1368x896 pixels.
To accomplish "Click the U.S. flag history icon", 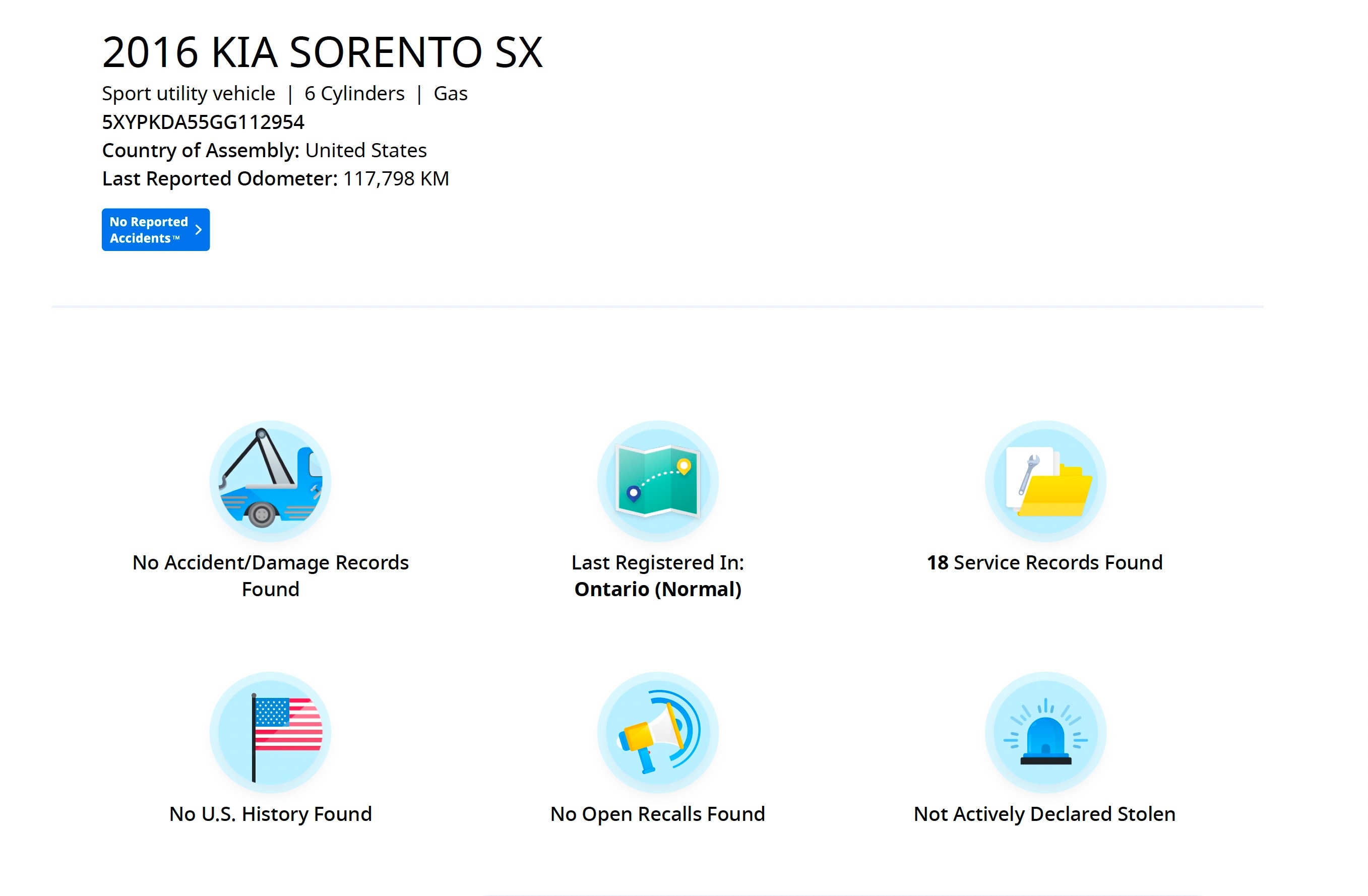I will (270, 733).
